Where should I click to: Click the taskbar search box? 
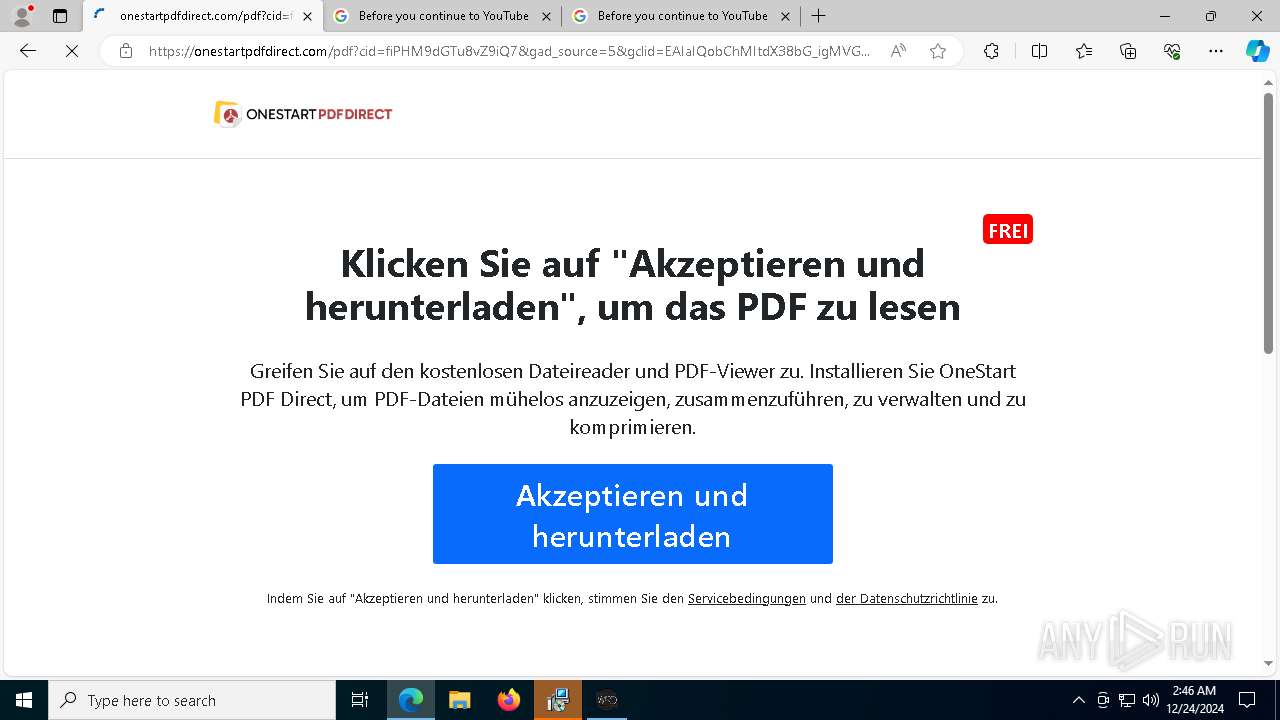tap(192, 700)
